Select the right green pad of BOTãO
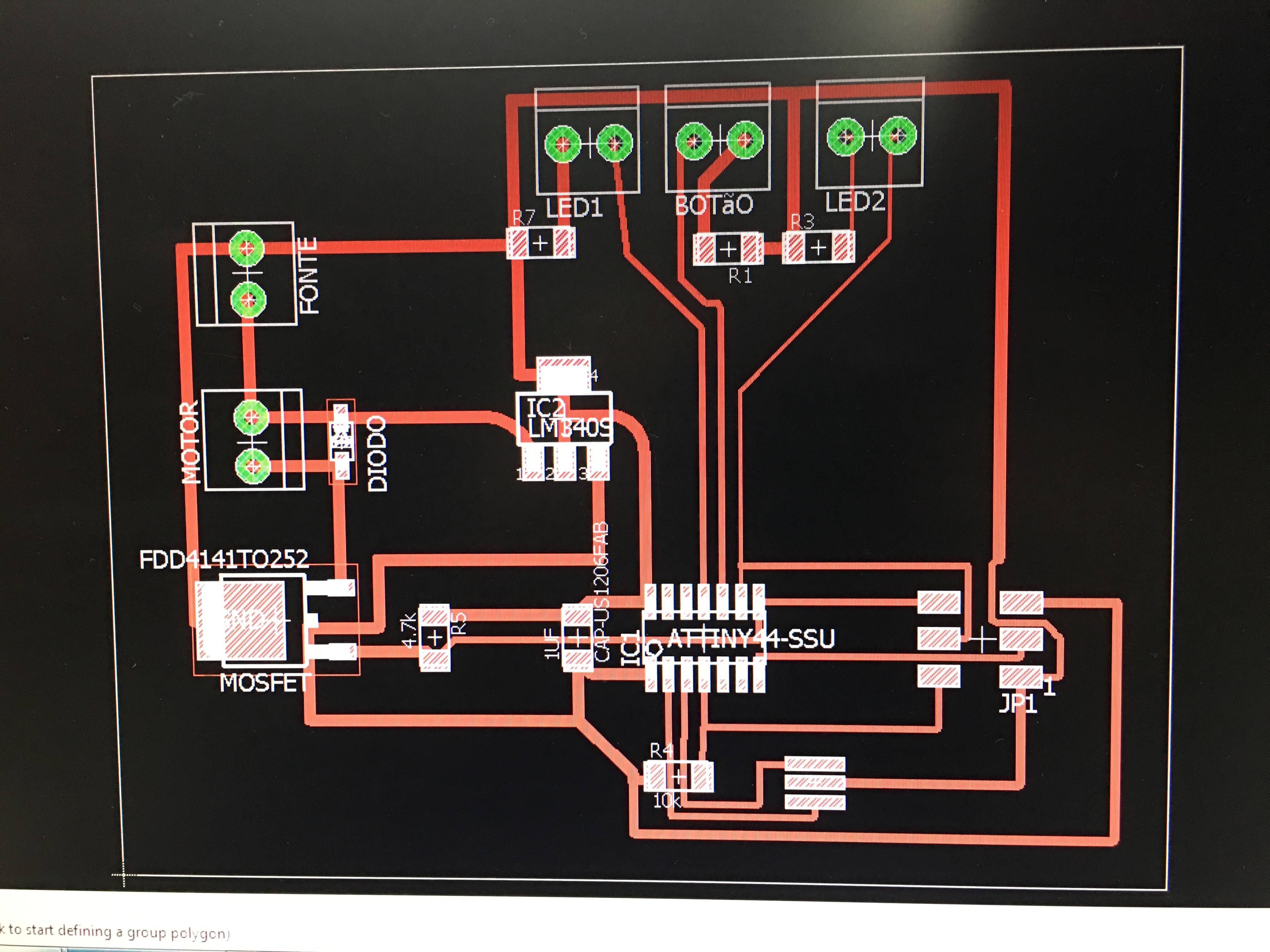This screenshot has height=952, width=1270. [745, 139]
